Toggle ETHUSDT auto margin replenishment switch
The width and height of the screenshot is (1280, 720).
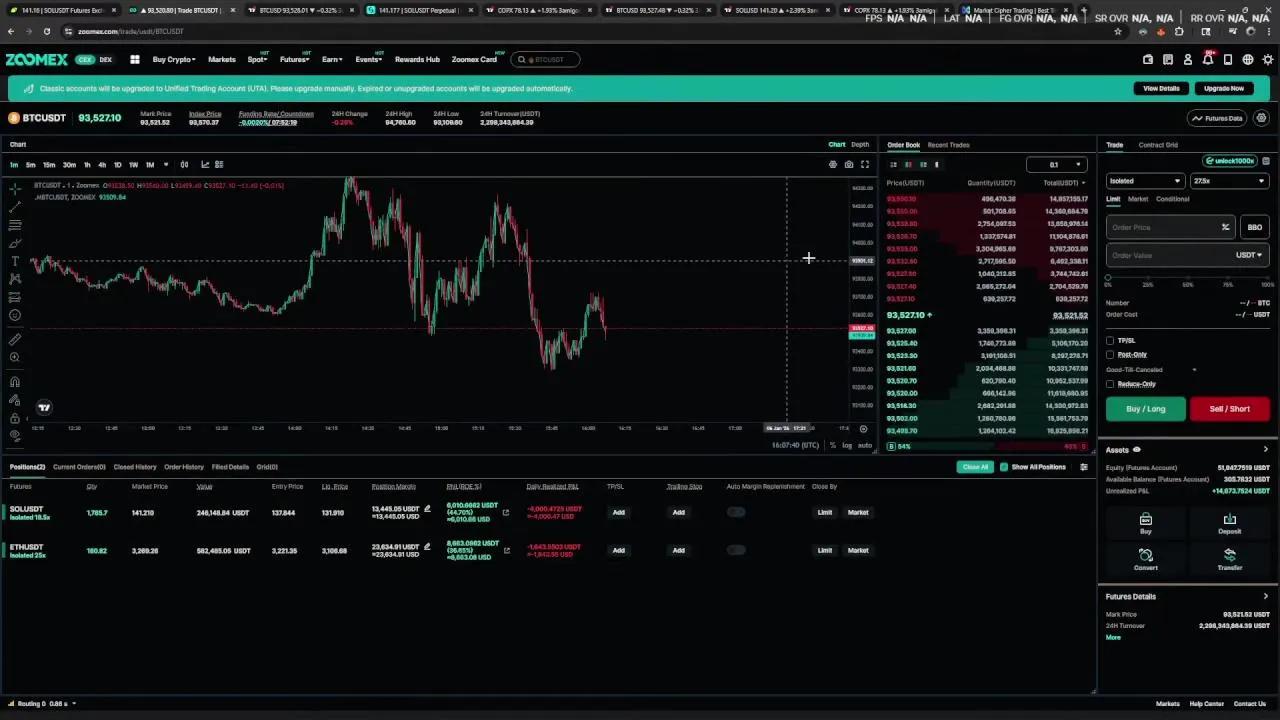coord(736,550)
